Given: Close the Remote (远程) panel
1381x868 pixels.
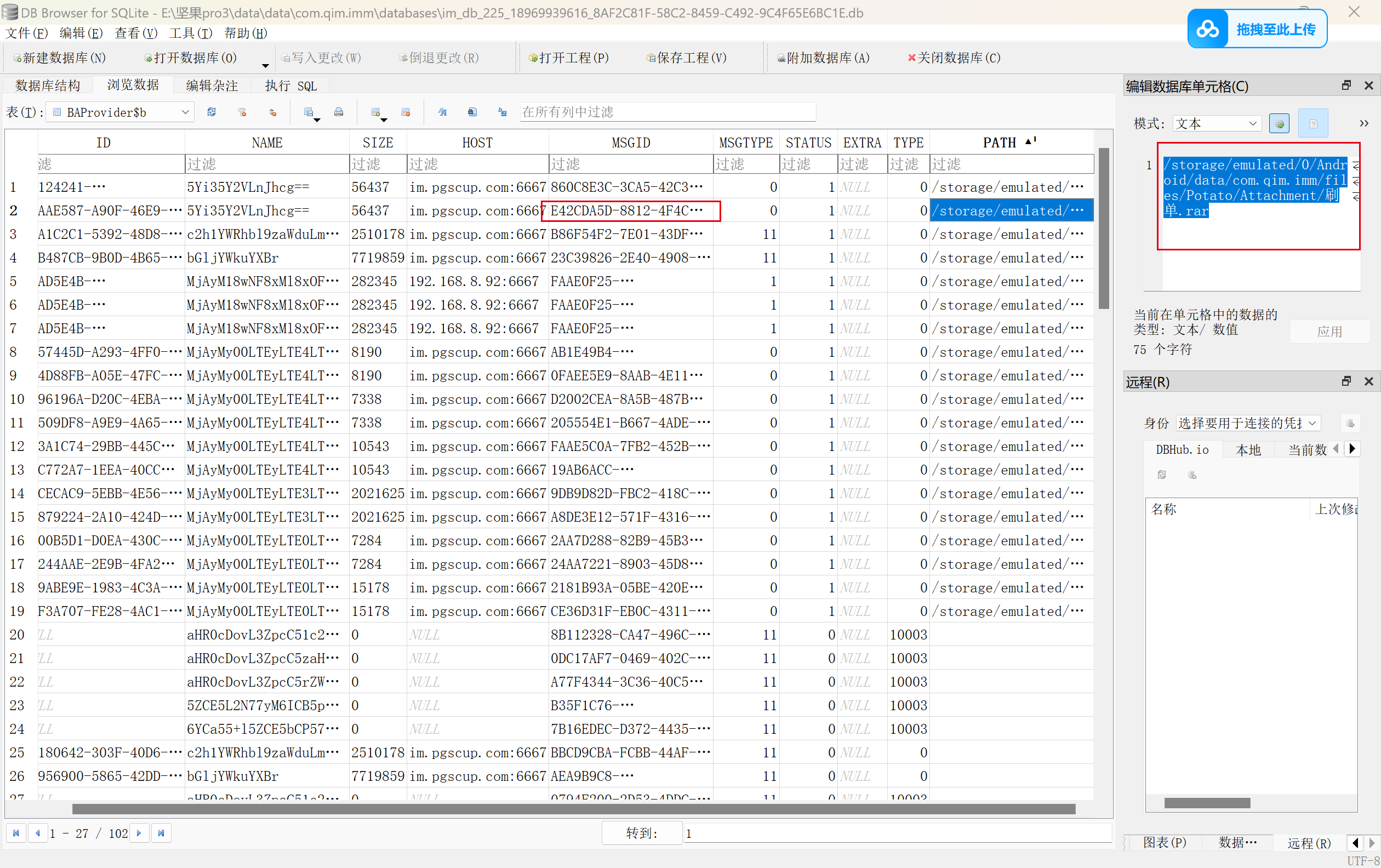Looking at the screenshot, I should pos(1368,381).
